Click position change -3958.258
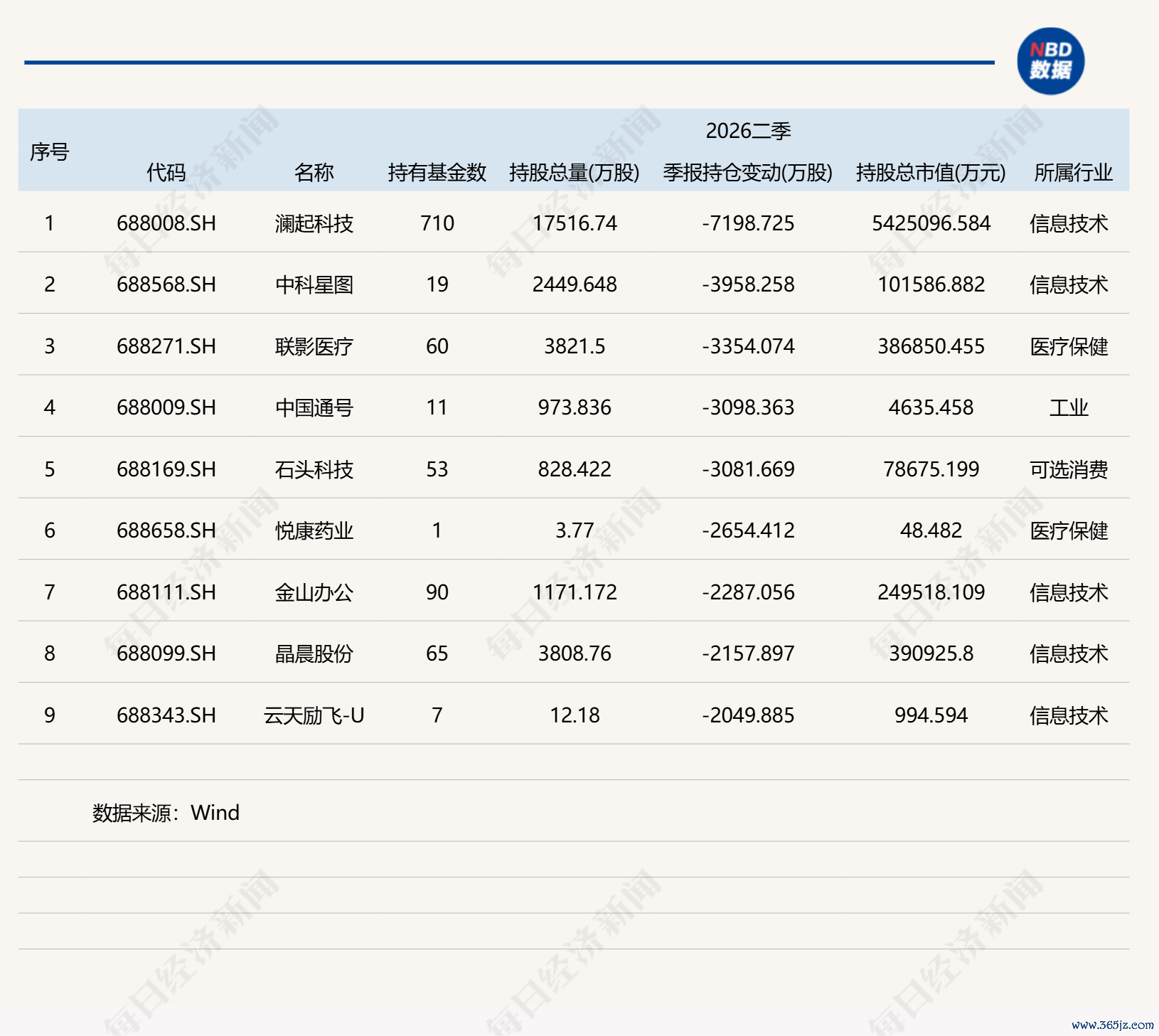1159x1036 pixels. (x=748, y=284)
